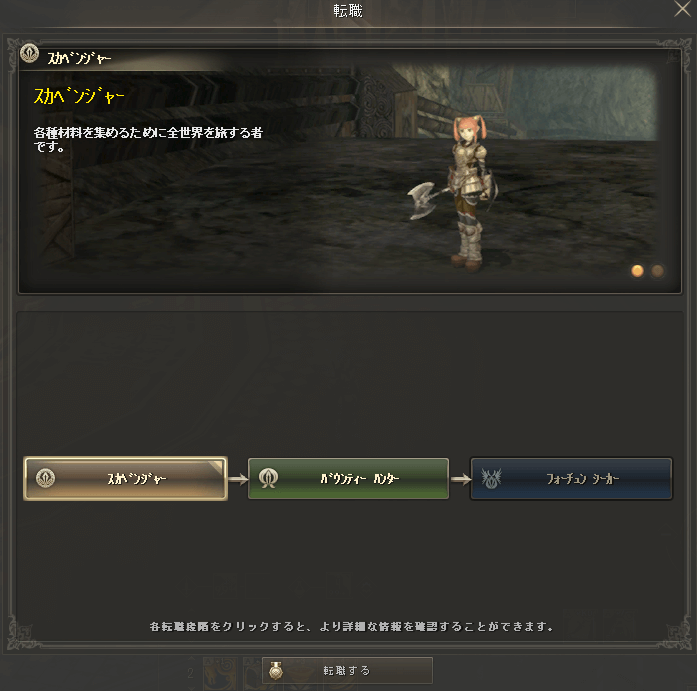This screenshot has height=691, width=697.
Task: Open the green バウンティーハンター job stage
Action: (348, 479)
